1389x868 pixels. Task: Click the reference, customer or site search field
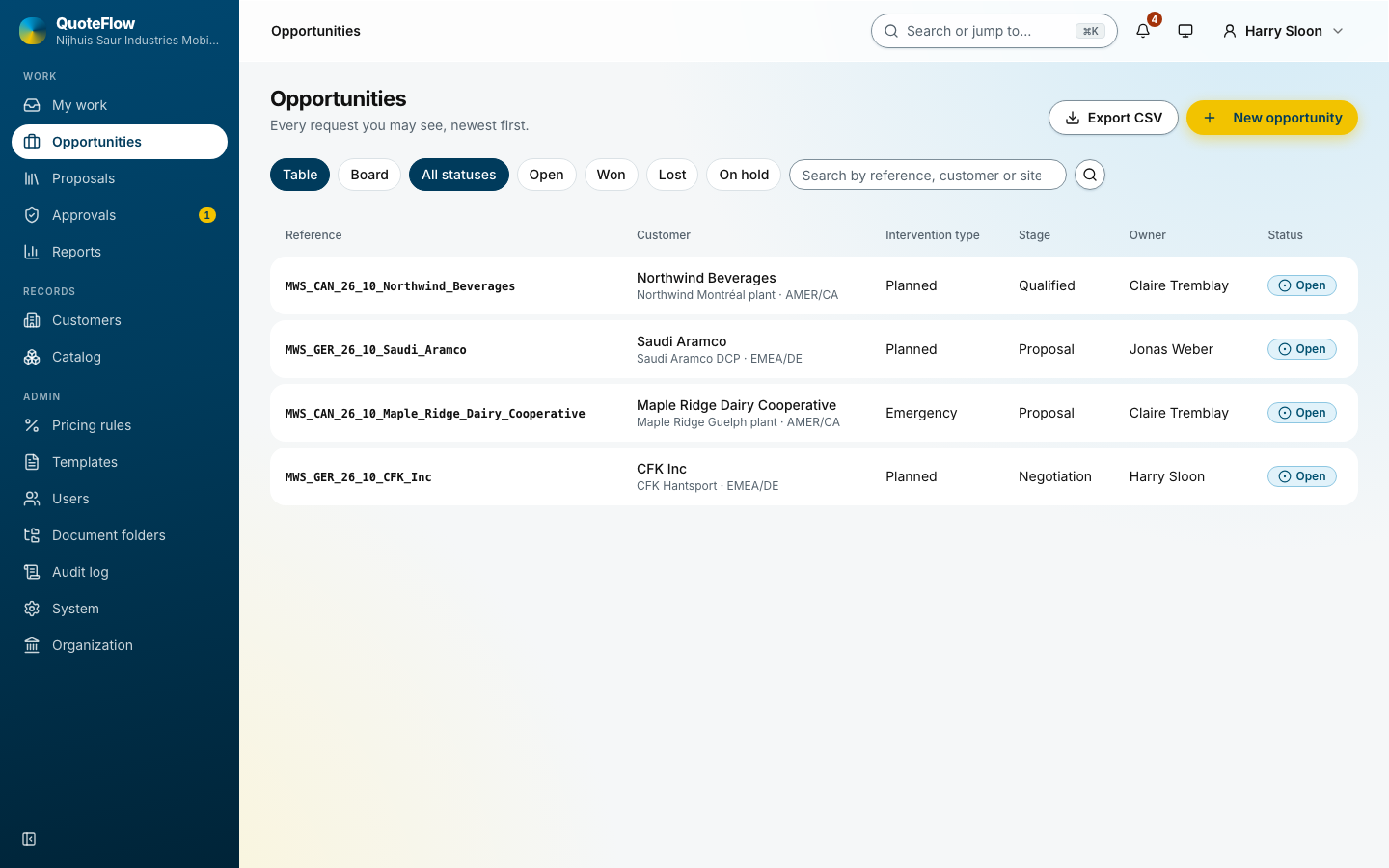928,175
